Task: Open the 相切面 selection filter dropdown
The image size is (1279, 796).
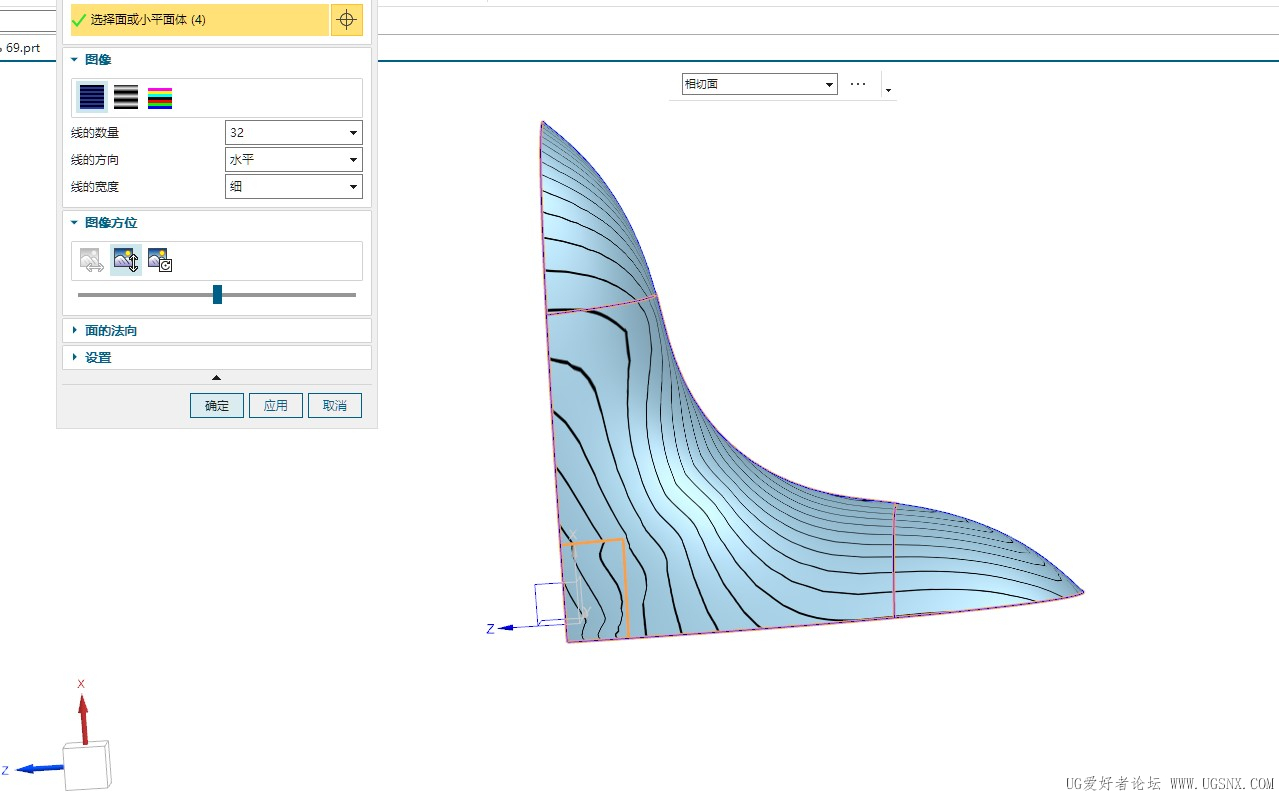Action: 759,84
